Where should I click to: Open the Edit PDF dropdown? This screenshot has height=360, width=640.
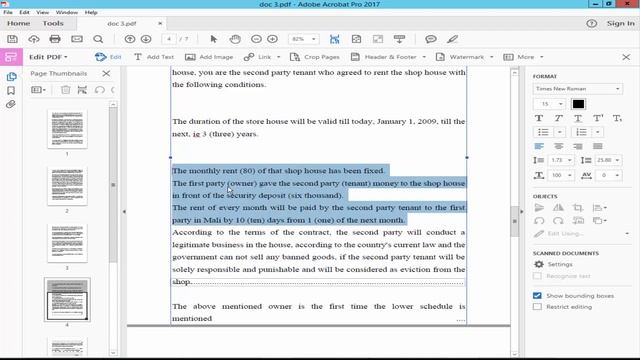click(48, 57)
